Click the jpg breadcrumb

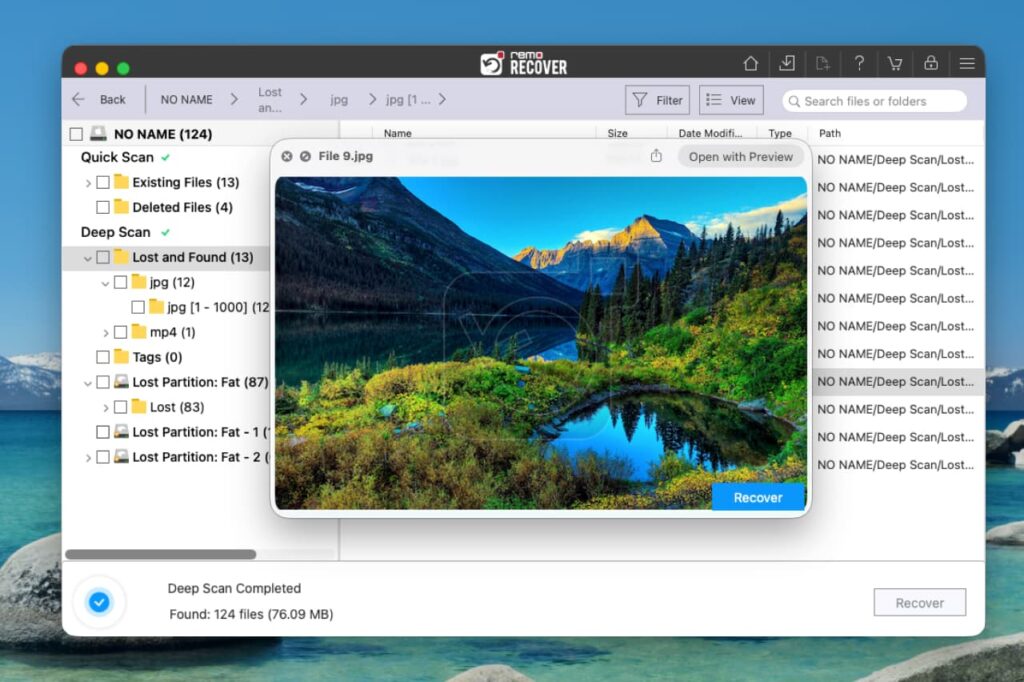[339, 99]
